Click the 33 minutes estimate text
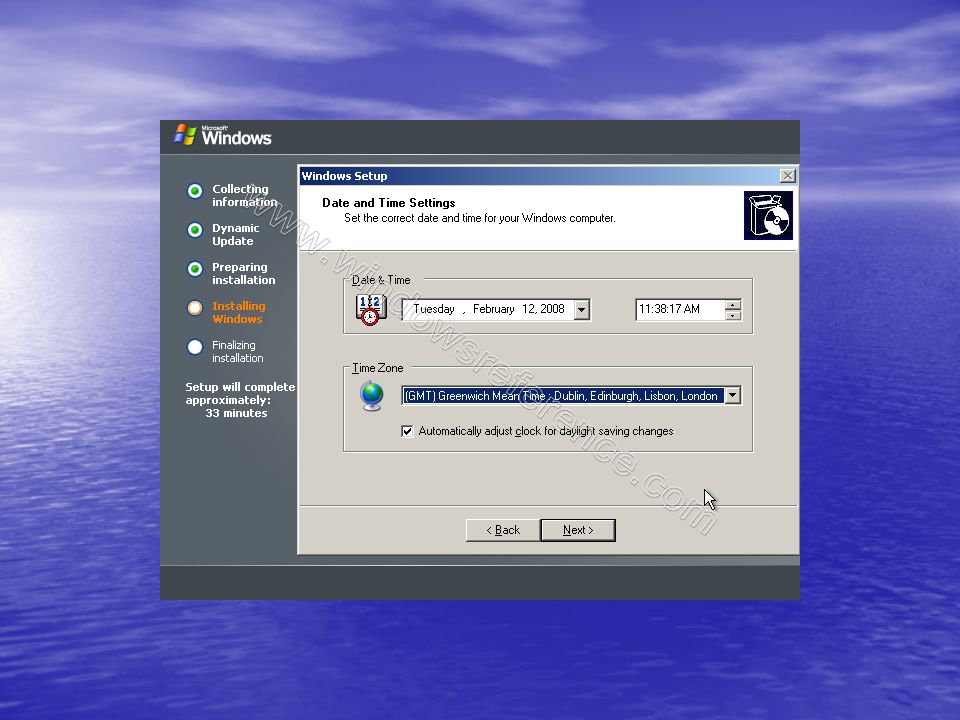 pos(236,413)
